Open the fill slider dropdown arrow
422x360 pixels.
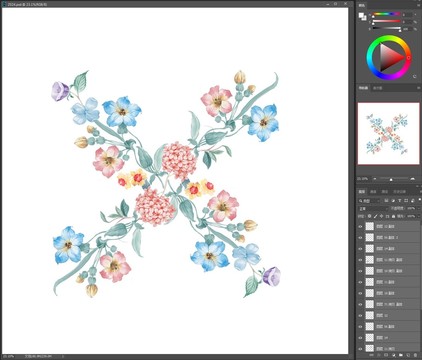pos(419,216)
